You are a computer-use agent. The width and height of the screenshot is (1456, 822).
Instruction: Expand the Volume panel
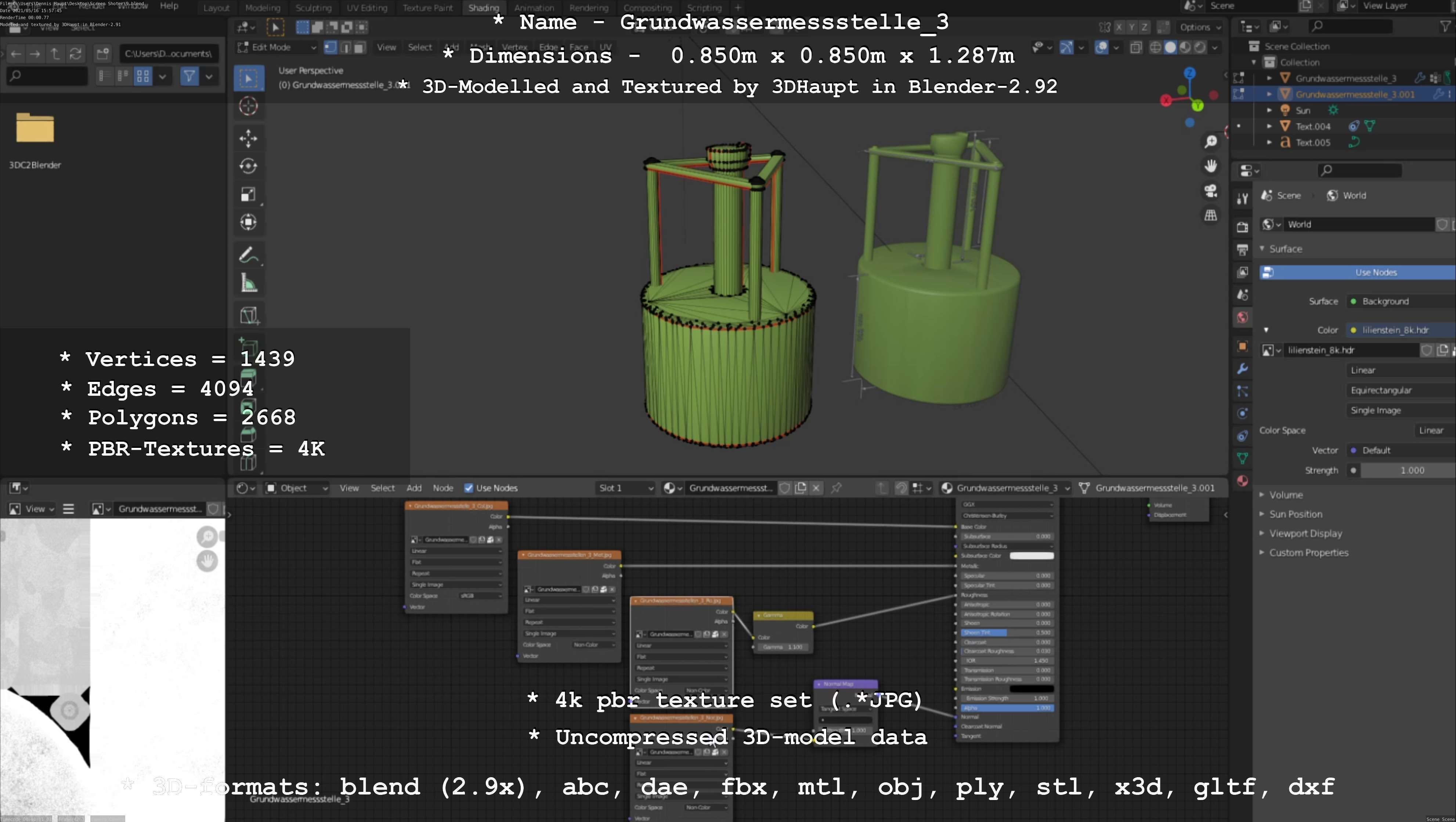point(1285,495)
